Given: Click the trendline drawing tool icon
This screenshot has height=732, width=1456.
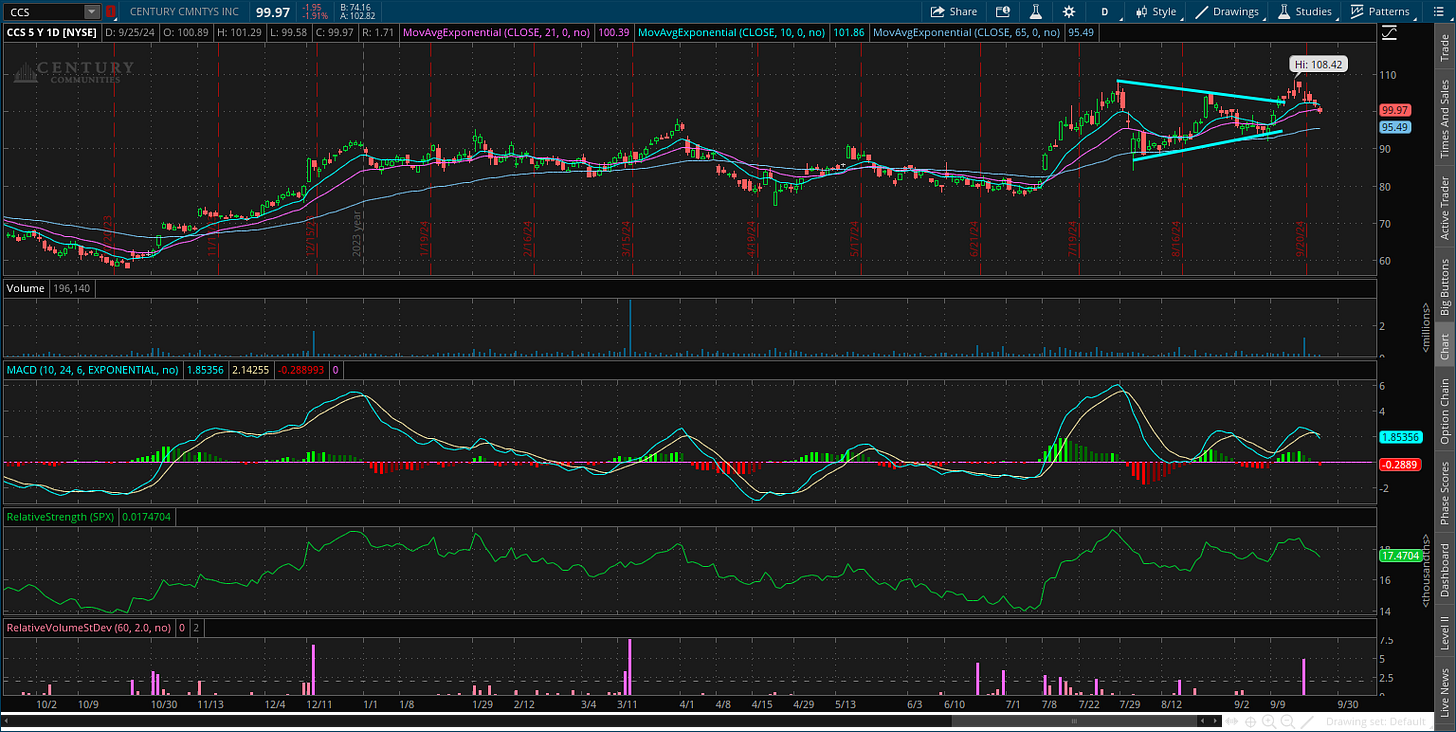Looking at the screenshot, I should point(1307,722).
